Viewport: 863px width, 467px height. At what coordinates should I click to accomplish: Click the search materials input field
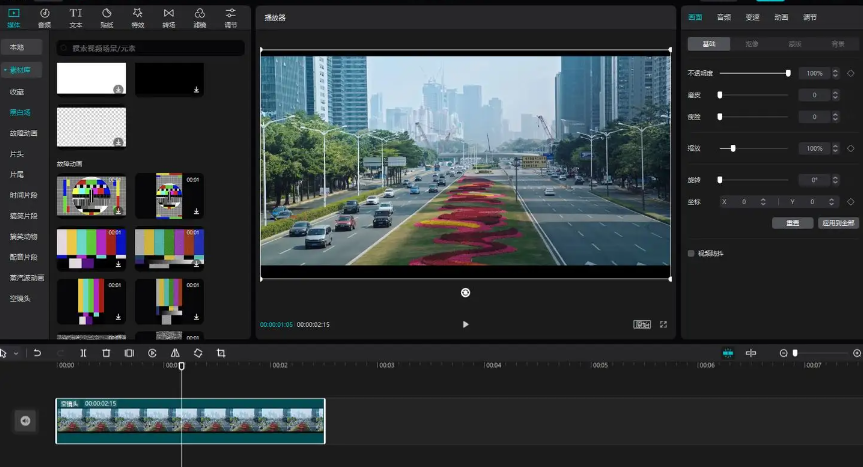[x=150, y=48]
